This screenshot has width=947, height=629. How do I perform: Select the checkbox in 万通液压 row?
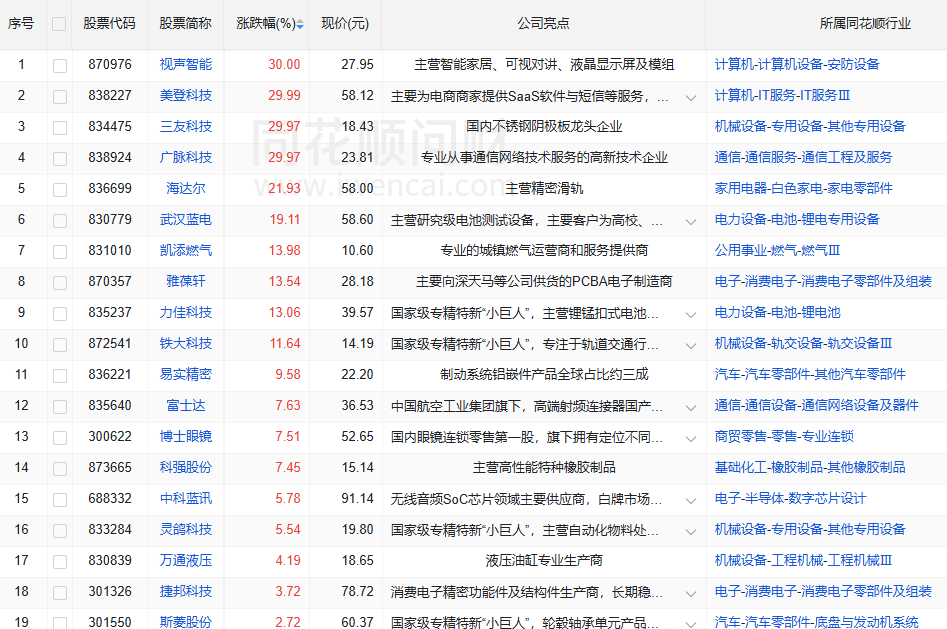(60, 562)
